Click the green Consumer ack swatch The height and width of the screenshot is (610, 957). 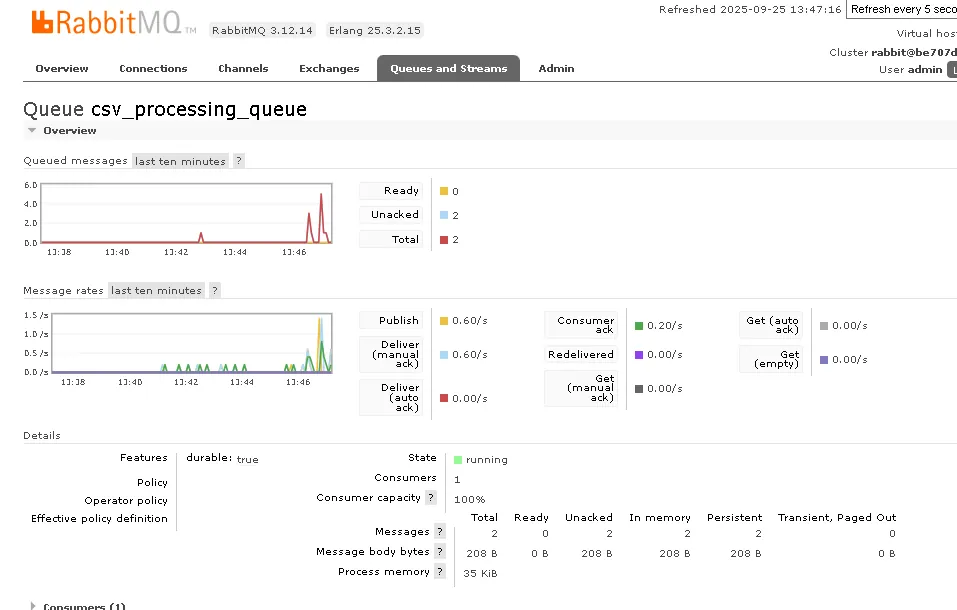(639, 325)
